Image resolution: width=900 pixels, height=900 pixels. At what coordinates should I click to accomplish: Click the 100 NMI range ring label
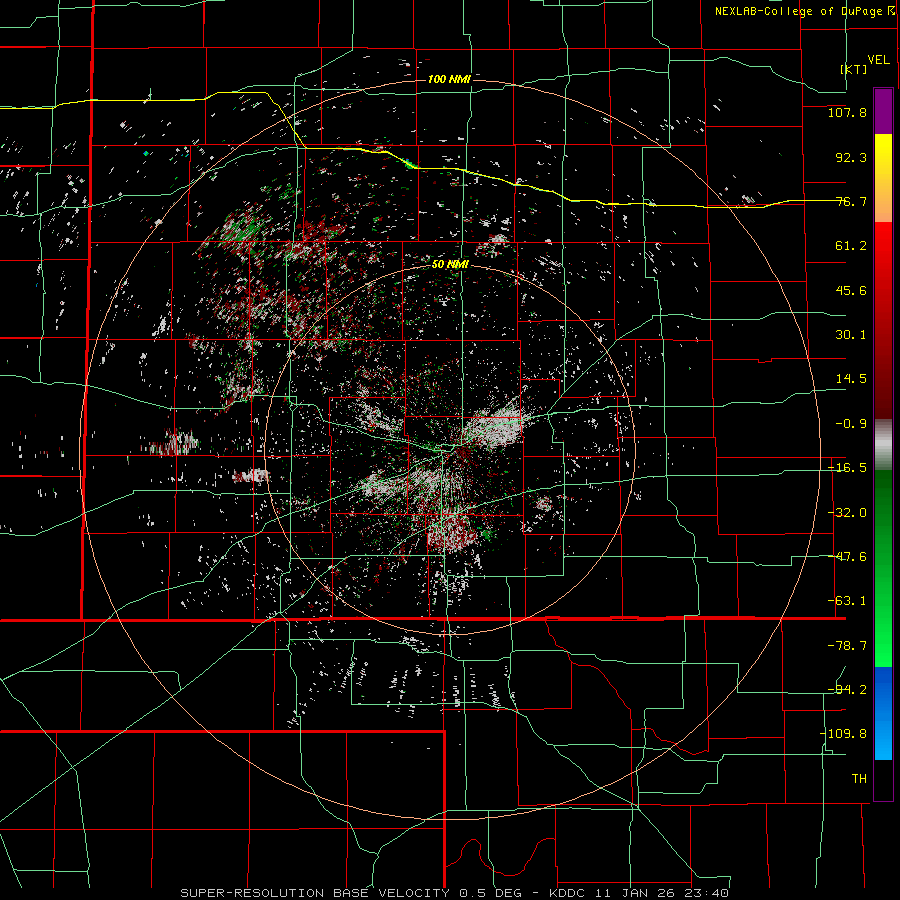click(449, 79)
